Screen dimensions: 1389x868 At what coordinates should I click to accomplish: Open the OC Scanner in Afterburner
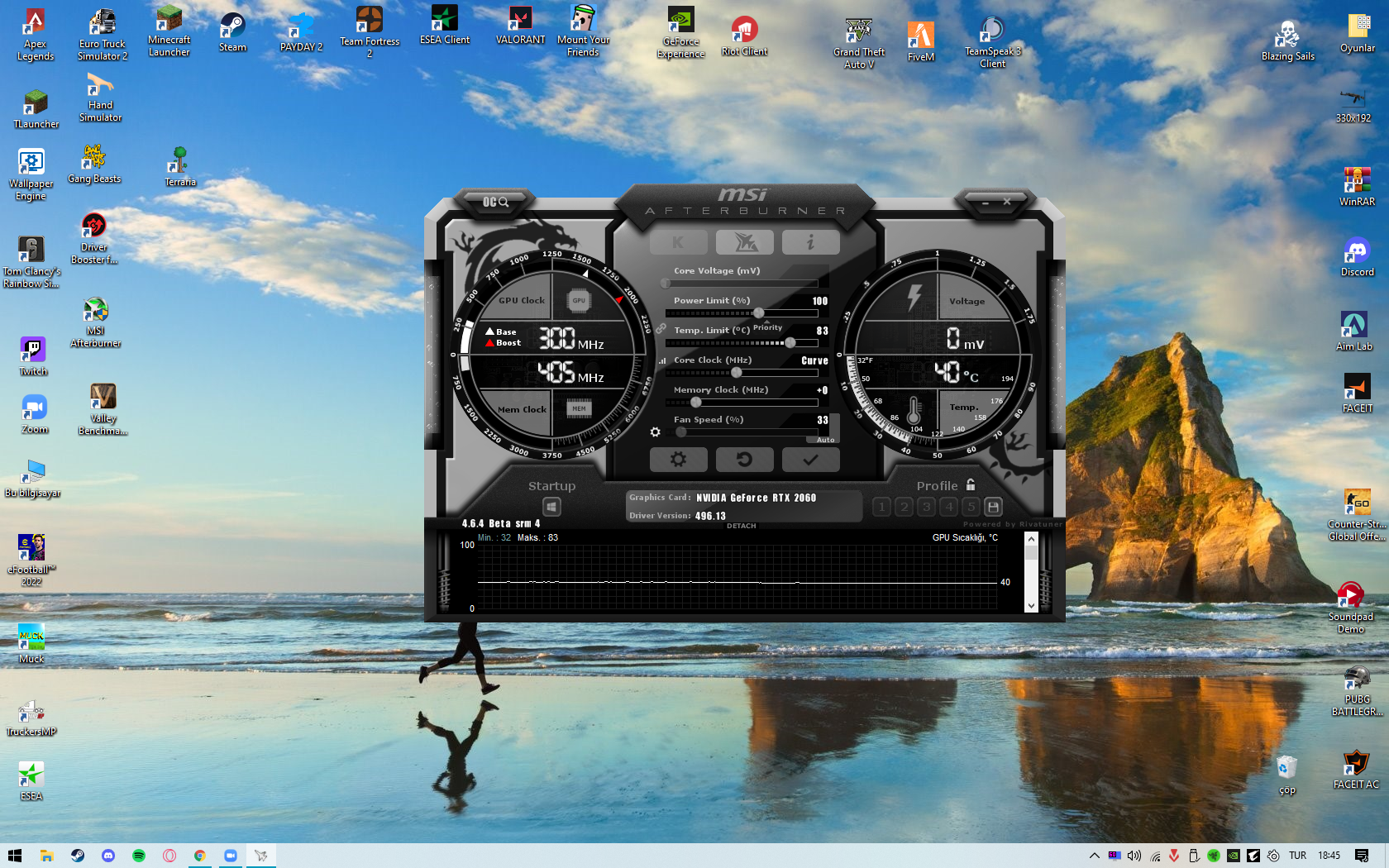495,202
